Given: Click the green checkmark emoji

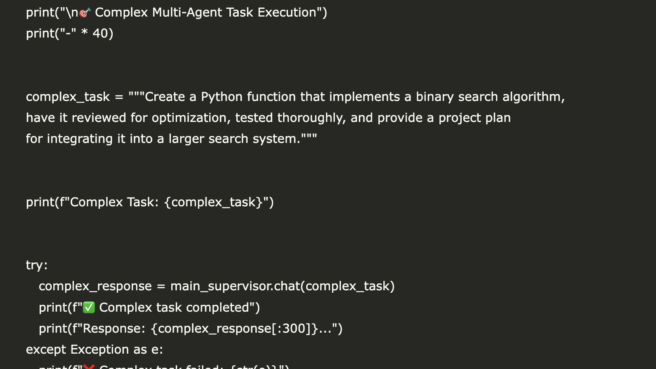Looking at the screenshot, I should click(x=89, y=308).
